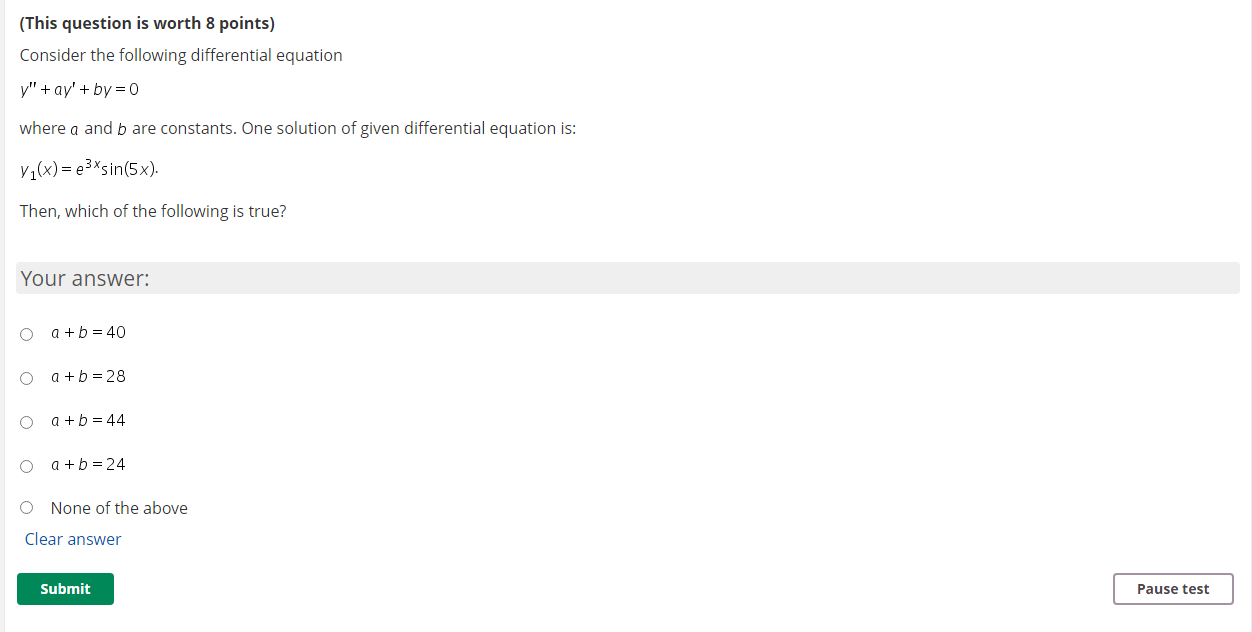The image size is (1252, 632).
Task: Click the differential equation y'' + ay' + by = 0
Action: tap(79, 89)
